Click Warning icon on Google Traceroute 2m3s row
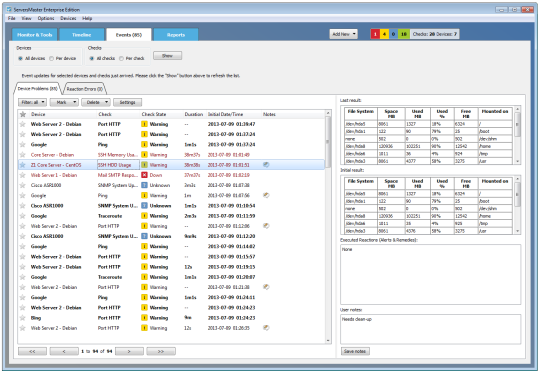 [144, 216]
